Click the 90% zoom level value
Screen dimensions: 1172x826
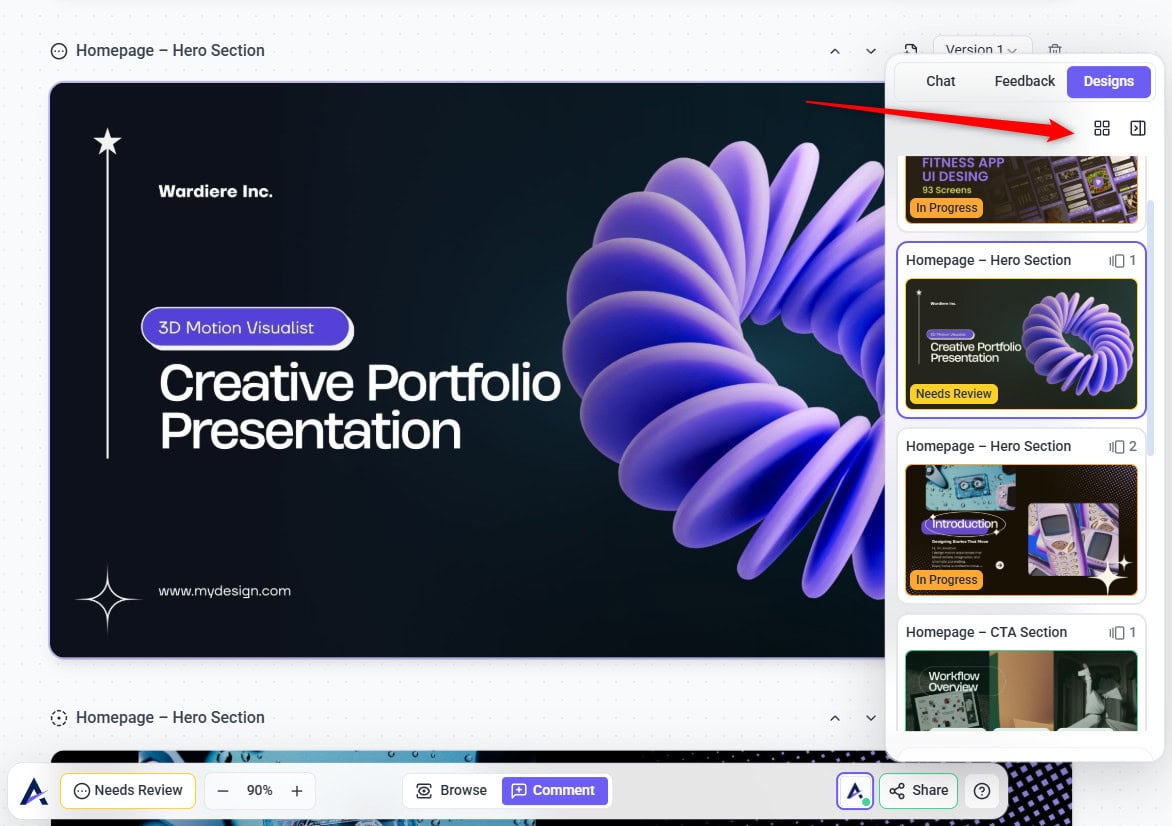(260, 790)
